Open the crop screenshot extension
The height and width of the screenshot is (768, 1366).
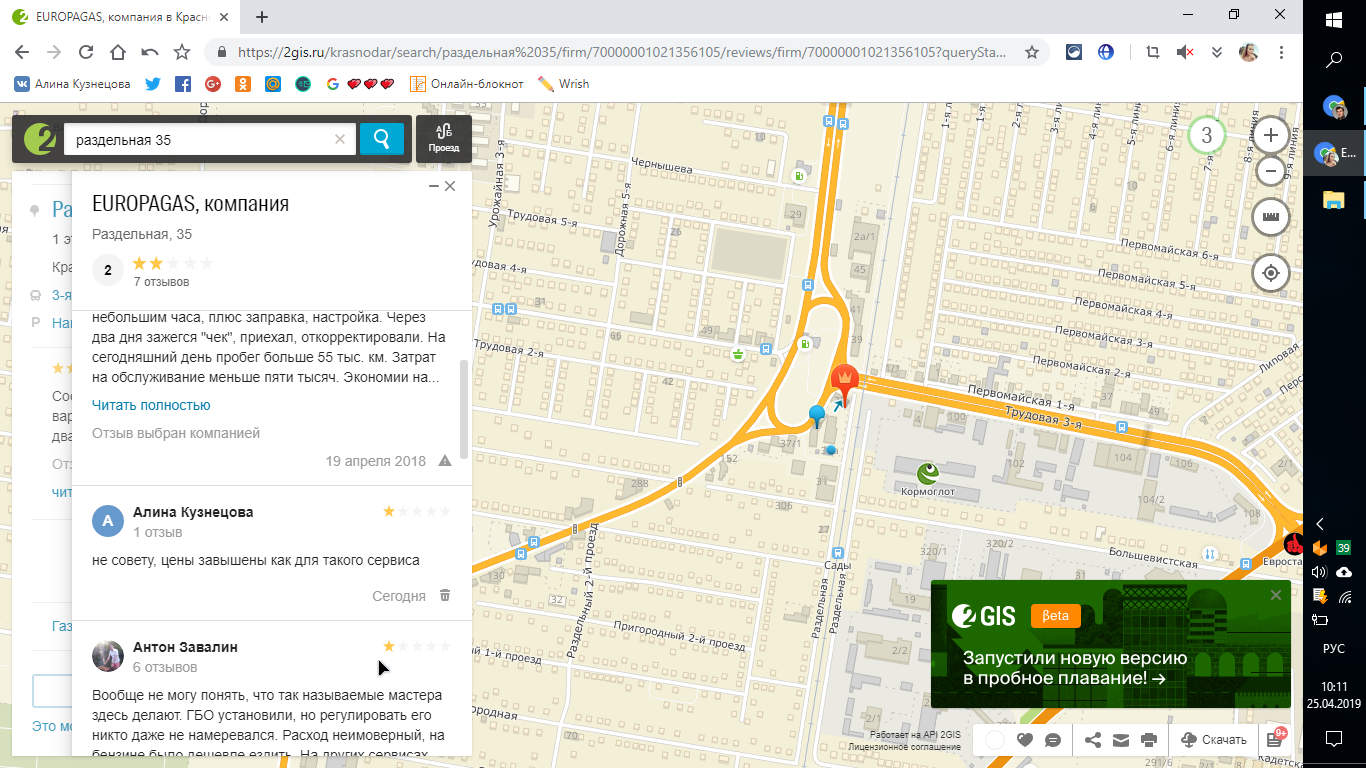(1153, 52)
